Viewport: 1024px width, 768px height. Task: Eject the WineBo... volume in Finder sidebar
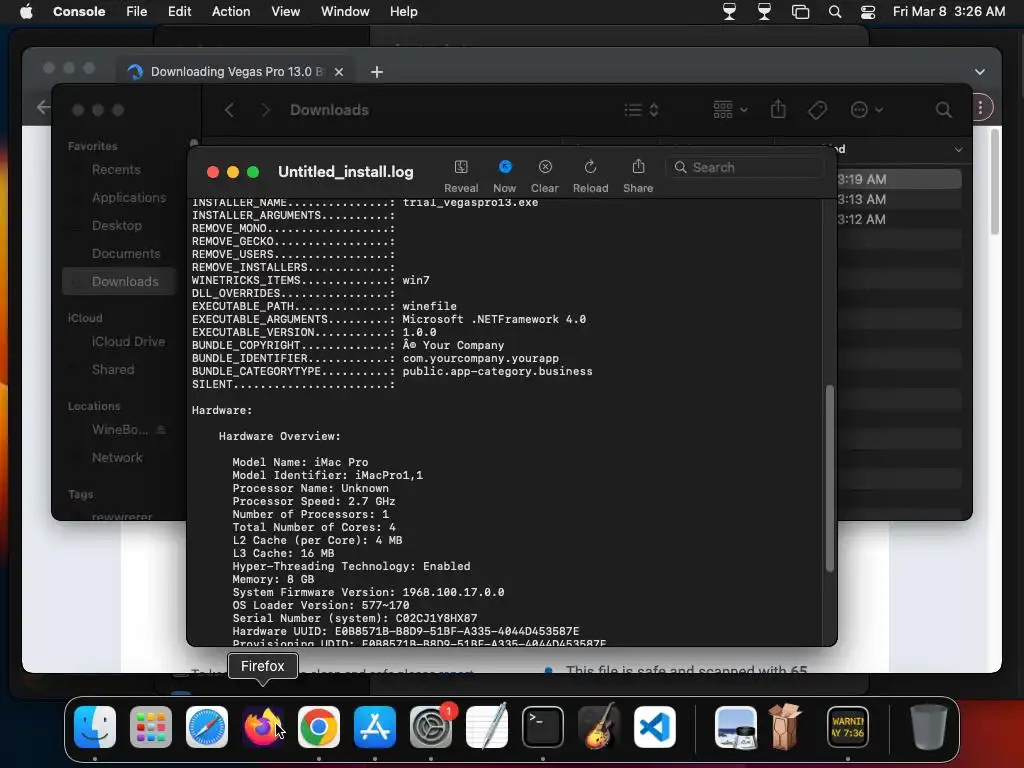[161, 430]
